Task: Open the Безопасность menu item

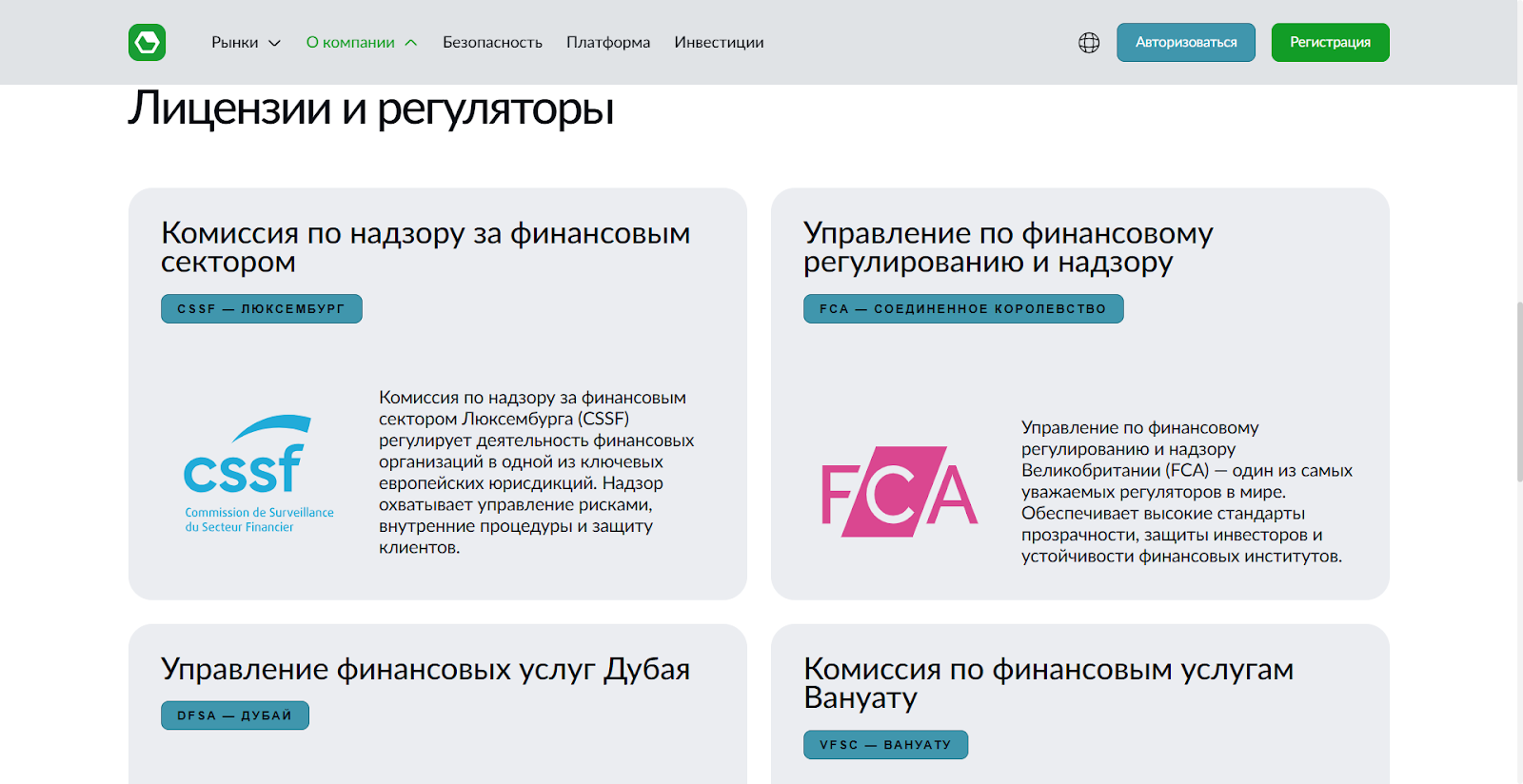Action: coord(492,43)
